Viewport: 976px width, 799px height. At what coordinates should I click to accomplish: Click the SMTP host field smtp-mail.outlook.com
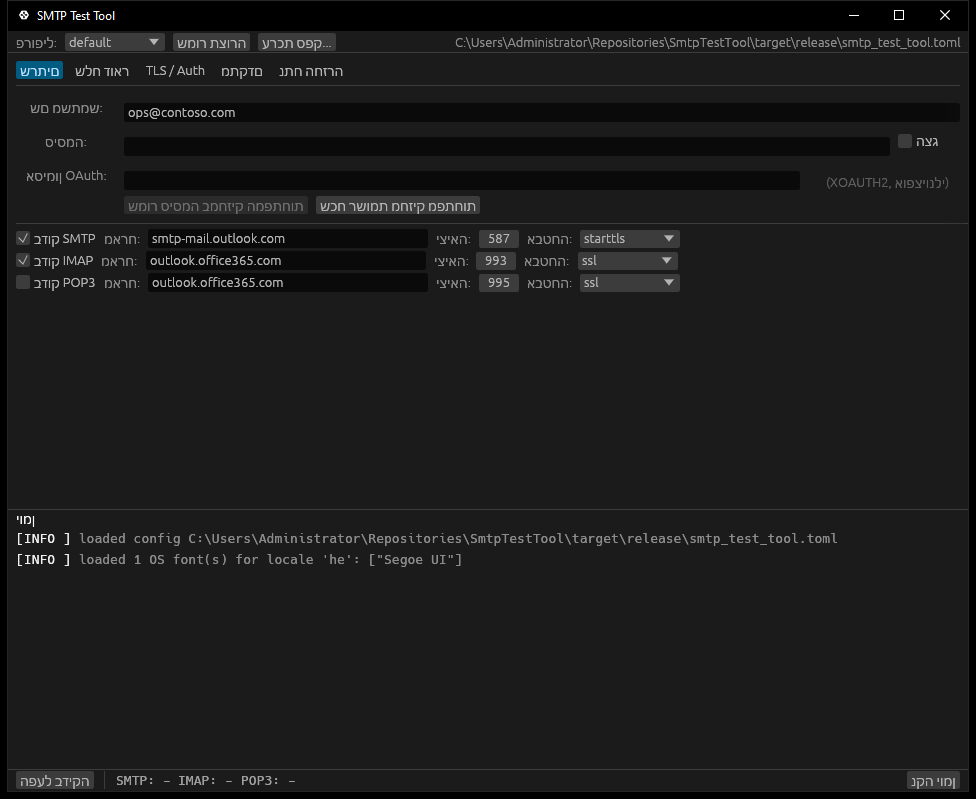(x=288, y=239)
